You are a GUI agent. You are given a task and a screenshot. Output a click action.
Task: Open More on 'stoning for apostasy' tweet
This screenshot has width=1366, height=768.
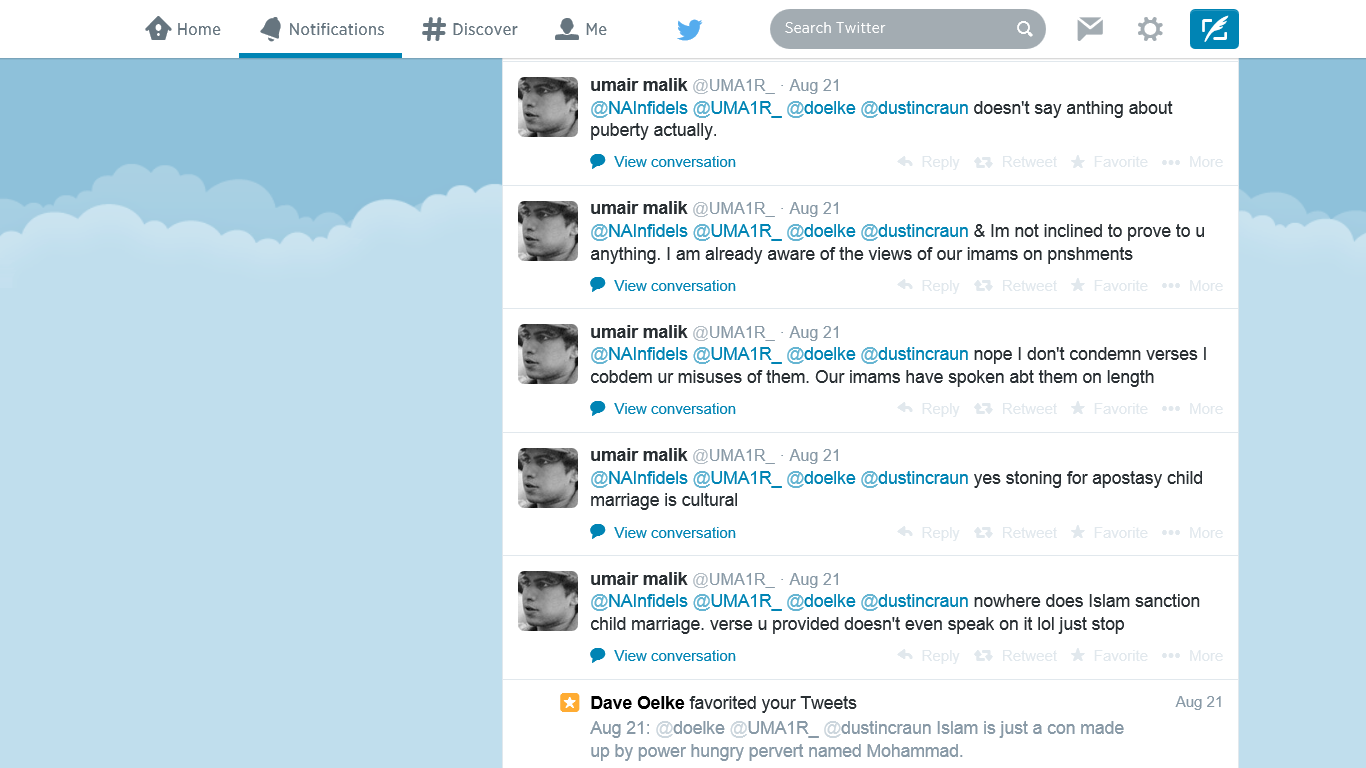1192,533
